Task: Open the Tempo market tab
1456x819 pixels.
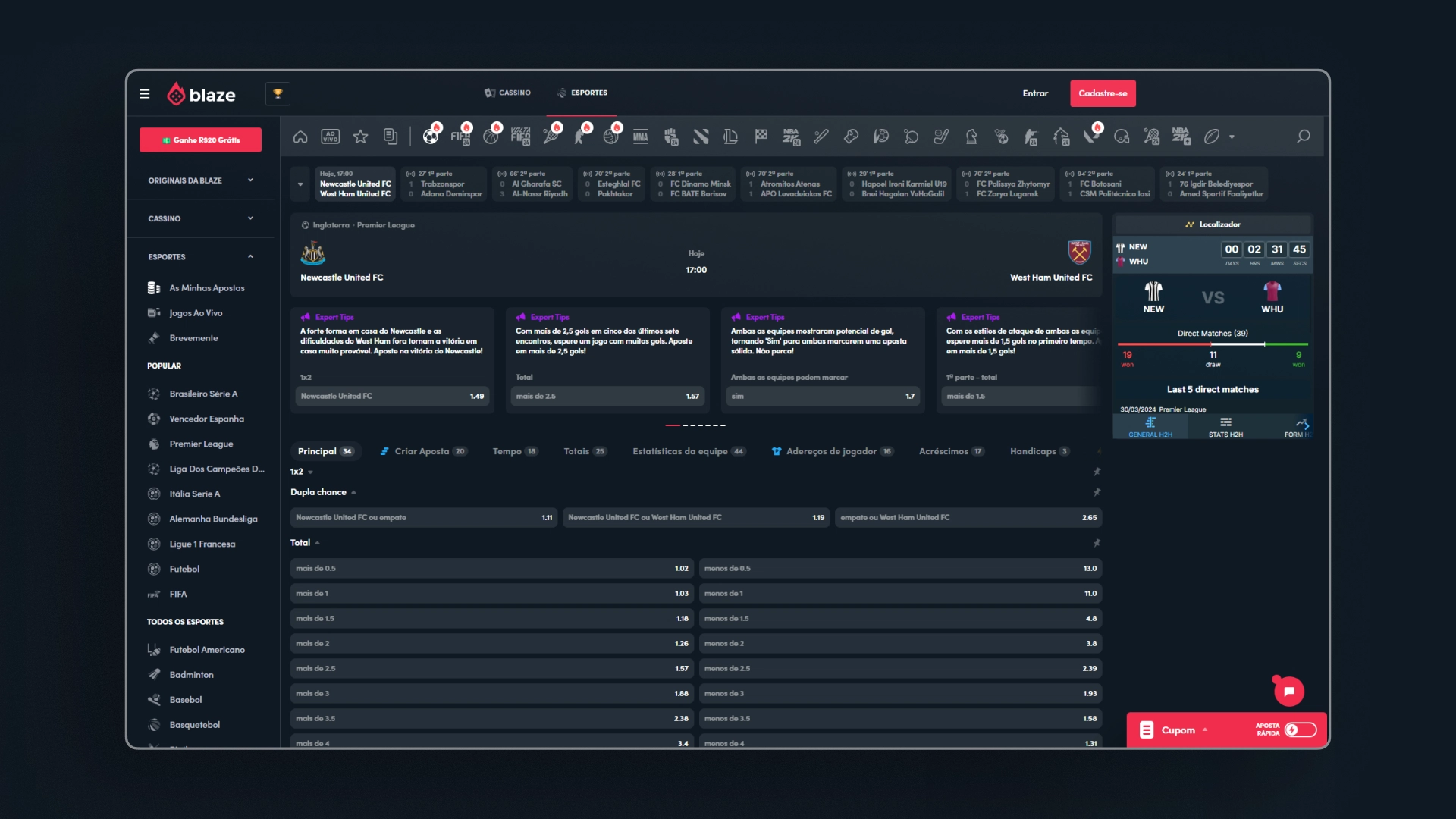Action: coord(515,451)
